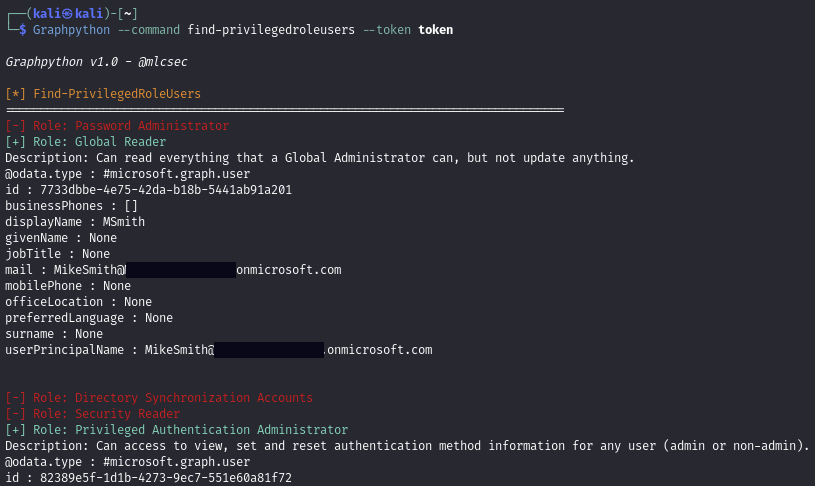Image resolution: width=815 pixels, height=486 pixels.
Task: Click the Global Reader description text
Action: click(320, 158)
